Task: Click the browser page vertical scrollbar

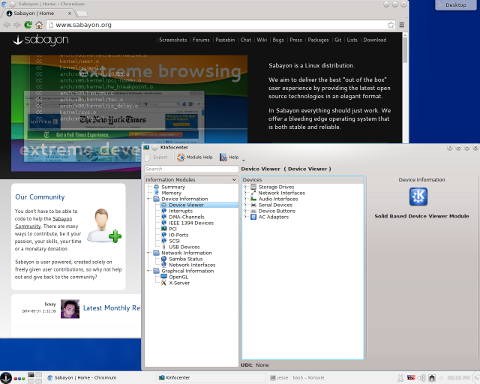Action: point(405,88)
